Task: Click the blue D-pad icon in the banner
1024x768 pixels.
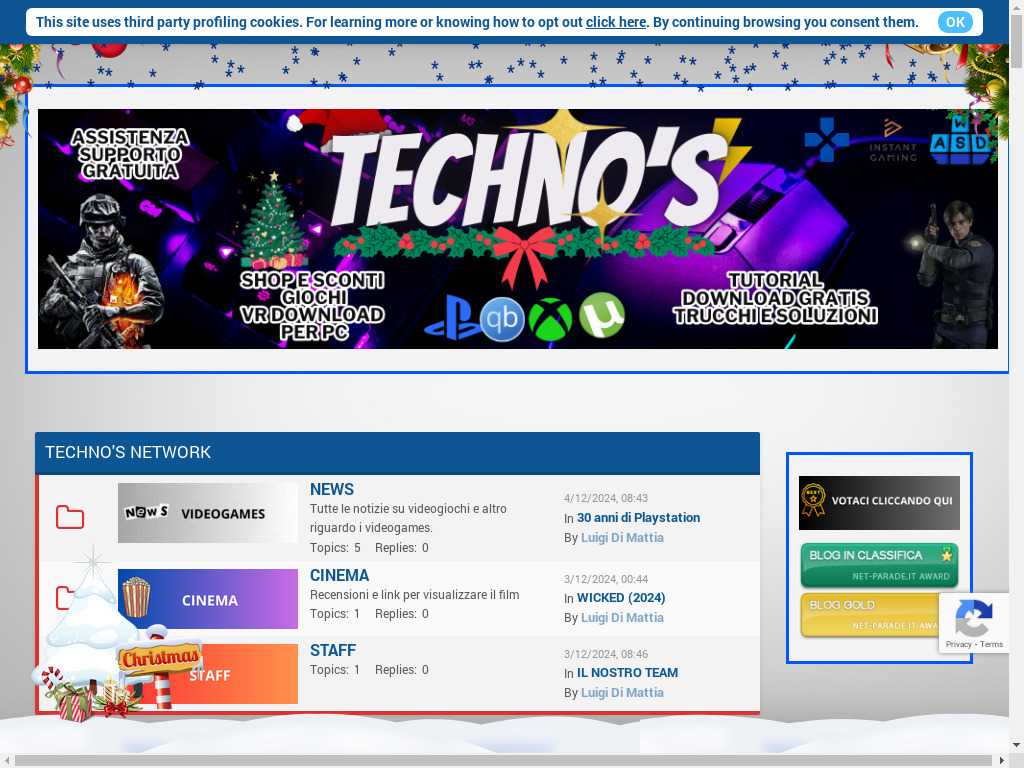Action: (827, 139)
